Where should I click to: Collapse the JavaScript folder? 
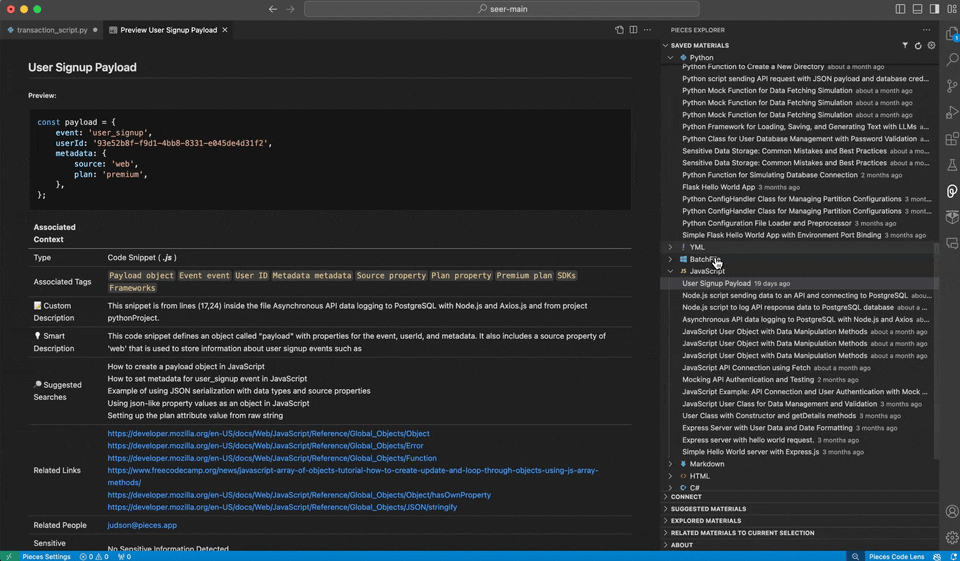[x=670, y=271]
